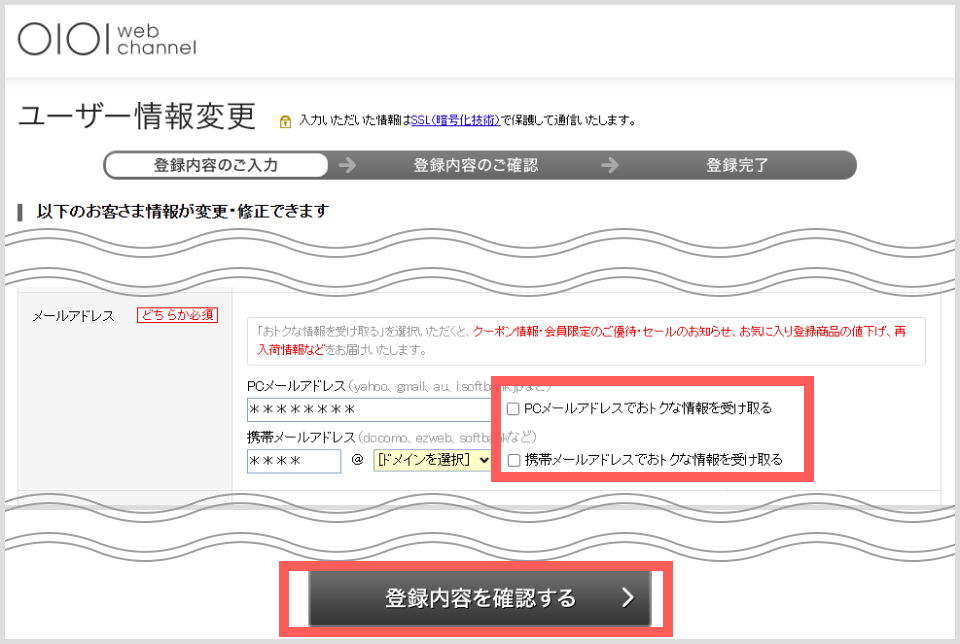Click the arrow between 登録内容のご入力 and 登録内容のご確認

[x=347, y=164]
